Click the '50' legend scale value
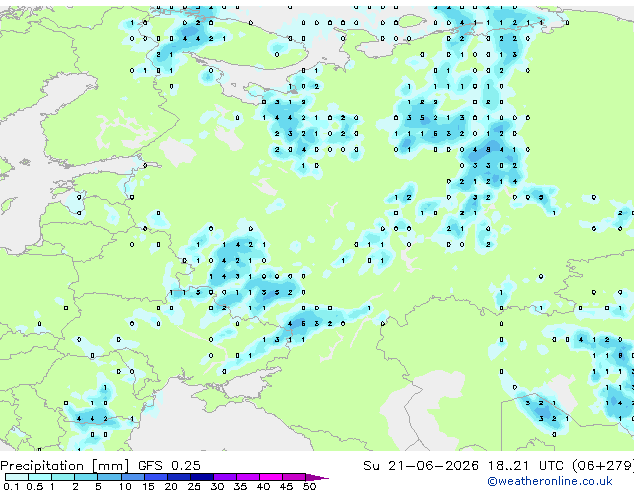This screenshot has height=490, width=634. tap(309, 486)
